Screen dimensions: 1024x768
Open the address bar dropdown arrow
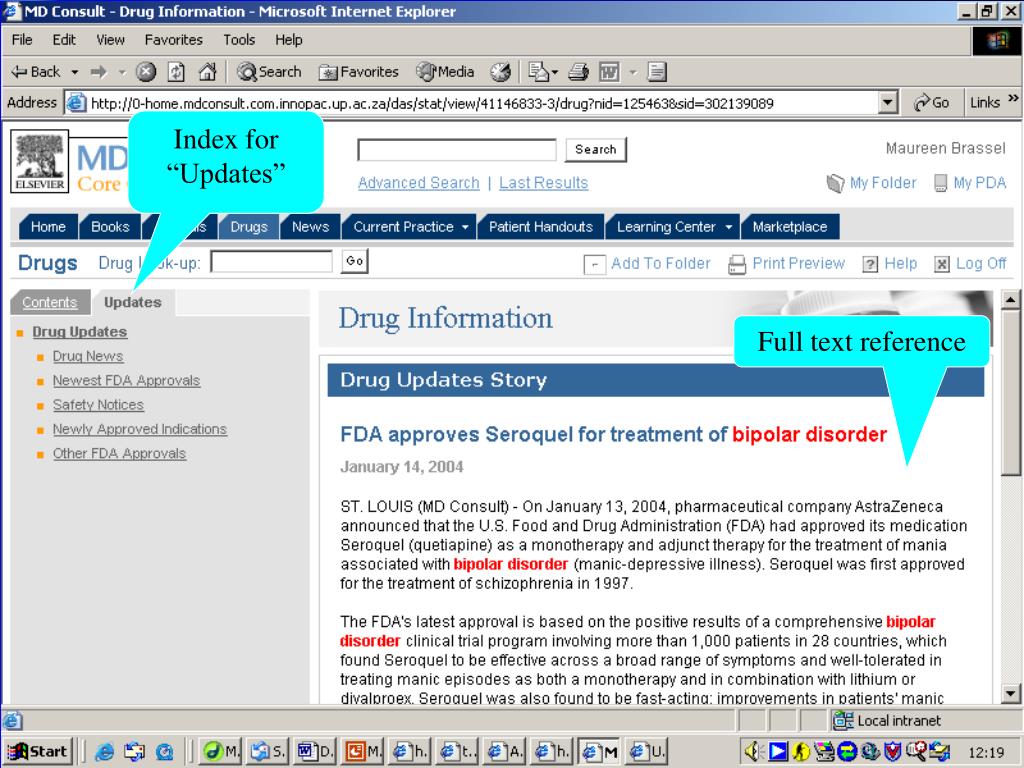point(888,103)
